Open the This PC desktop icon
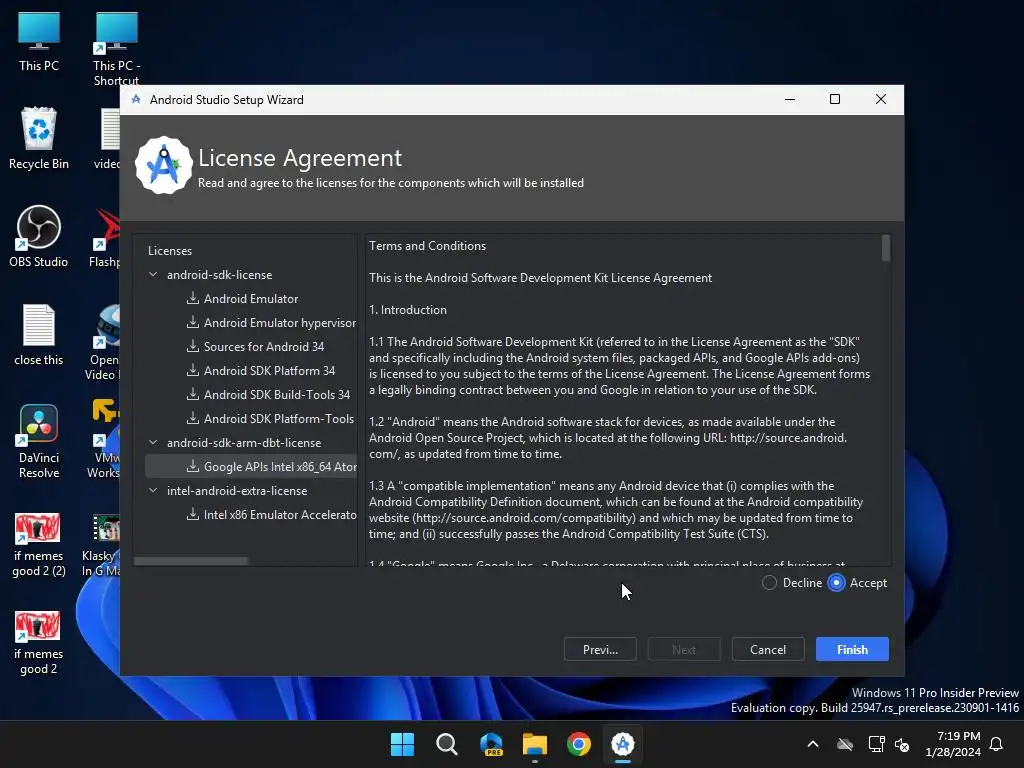This screenshot has width=1024, height=768. tap(39, 42)
